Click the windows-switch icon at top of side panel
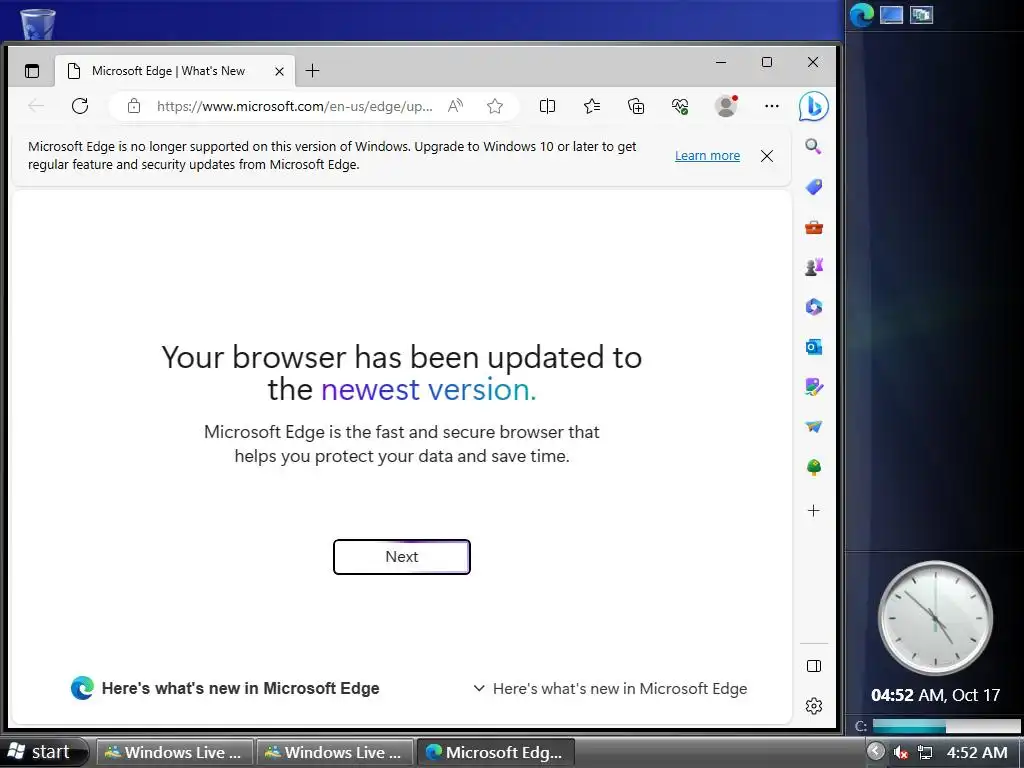The width and height of the screenshot is (1024, 768). point(921,14)
